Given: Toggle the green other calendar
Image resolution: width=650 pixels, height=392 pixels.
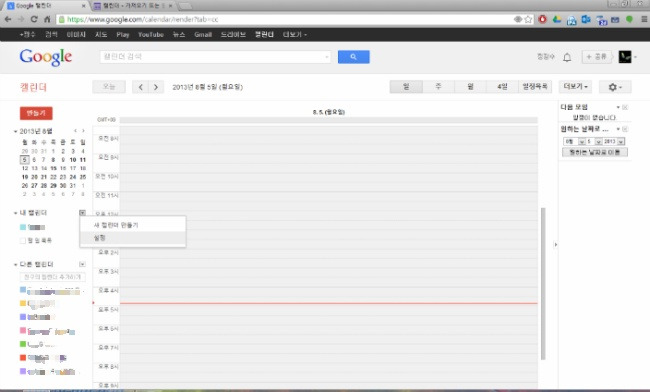Looking at the screenshot, I should [23, 344].
